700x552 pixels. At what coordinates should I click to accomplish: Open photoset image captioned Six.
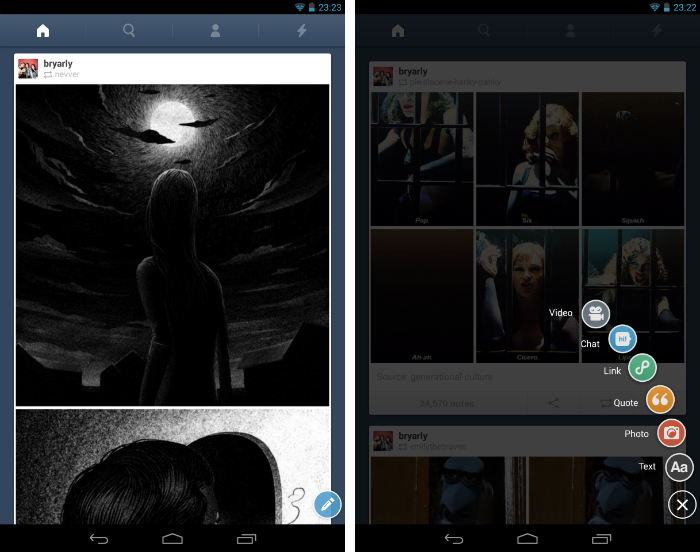pos(527,159)
